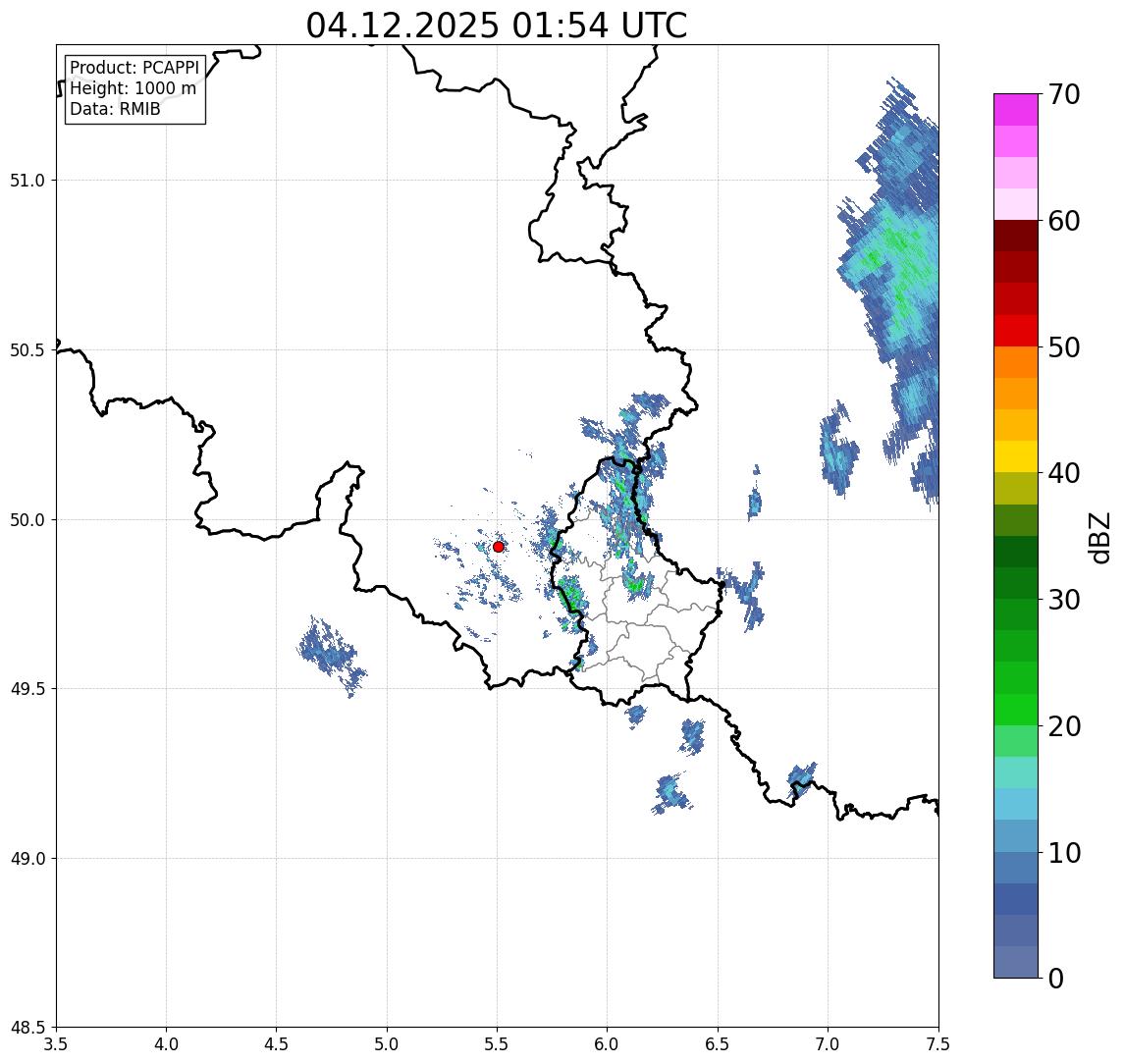Viewport: 1124px width, 1064px height.
Task: Click the longitude axis label 5.5
Action: 497,1044
